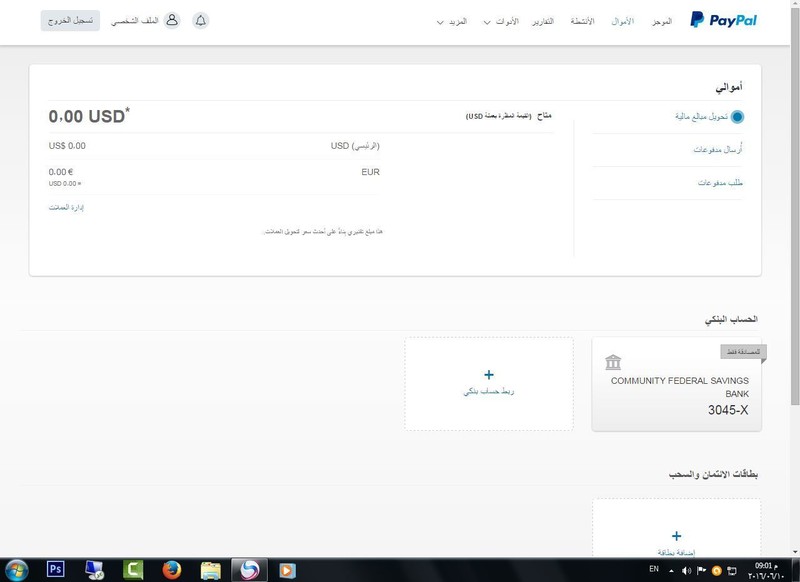Click the volume speaker tray icon
800x582 pixels.
(x=686, y=570)
